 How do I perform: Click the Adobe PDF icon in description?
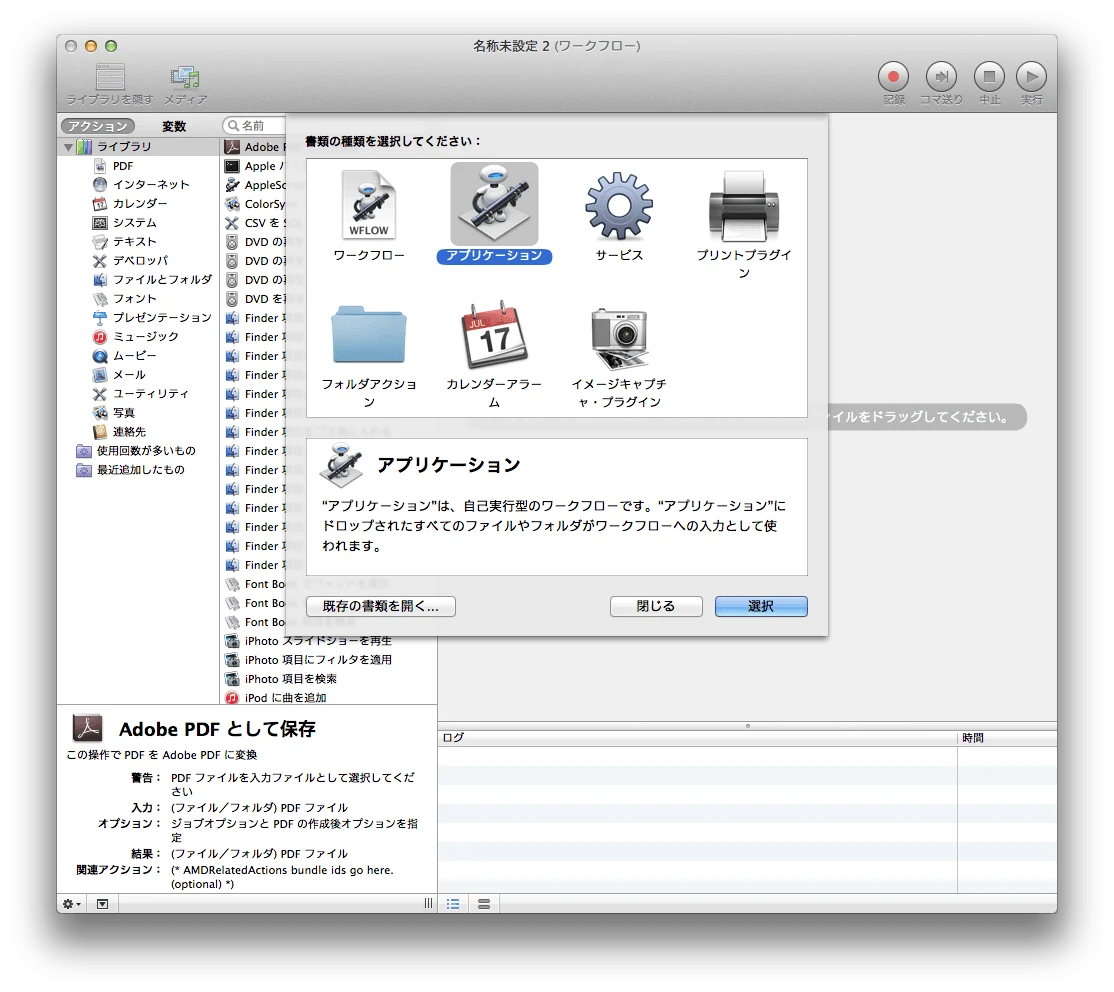click(87, 728)
